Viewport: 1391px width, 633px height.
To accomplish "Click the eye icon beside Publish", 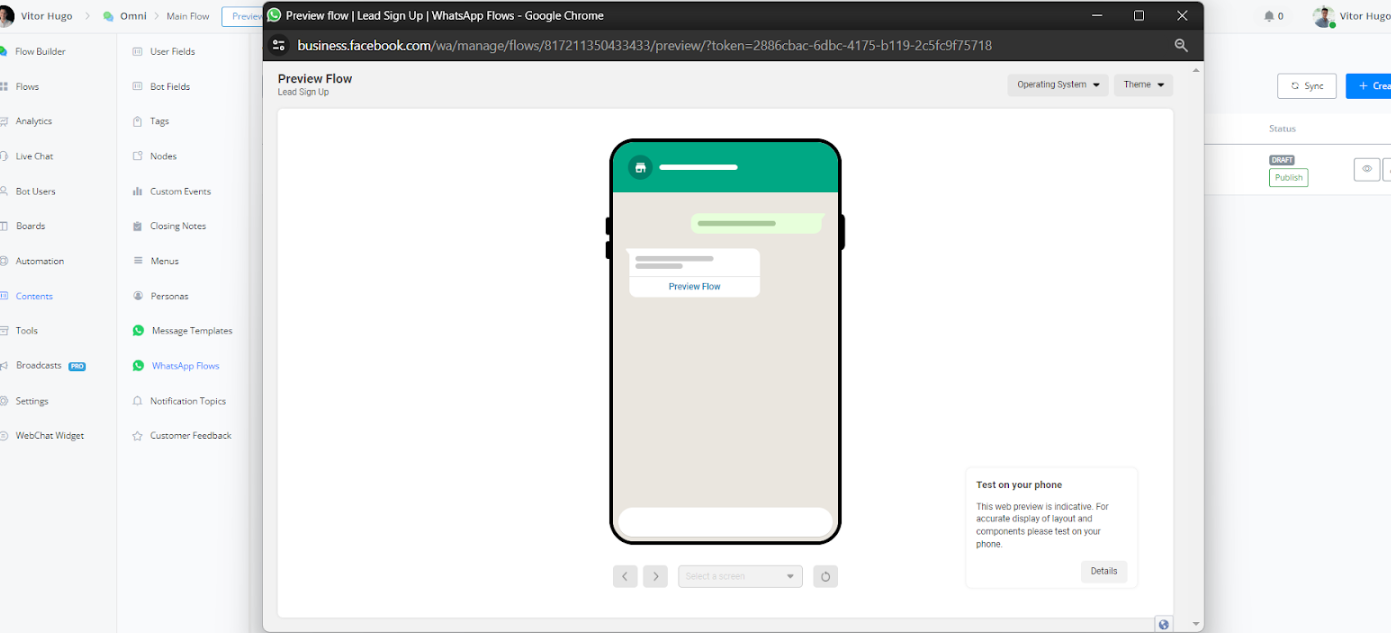I will point(1366,169).
